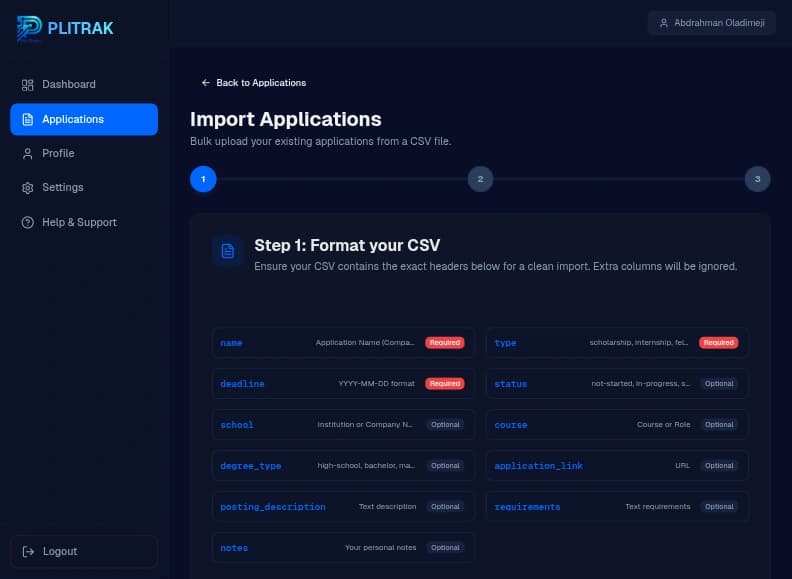Click the CSV file icon near Step 1

pos(228,251)
